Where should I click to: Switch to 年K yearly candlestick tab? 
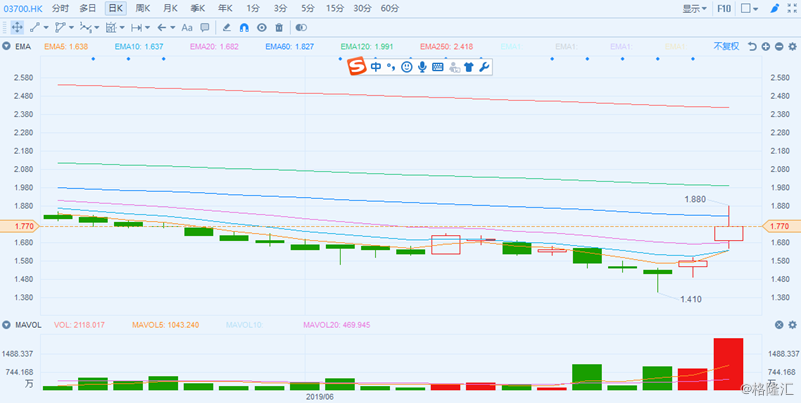pyautogui.click(x=225, y=8)
